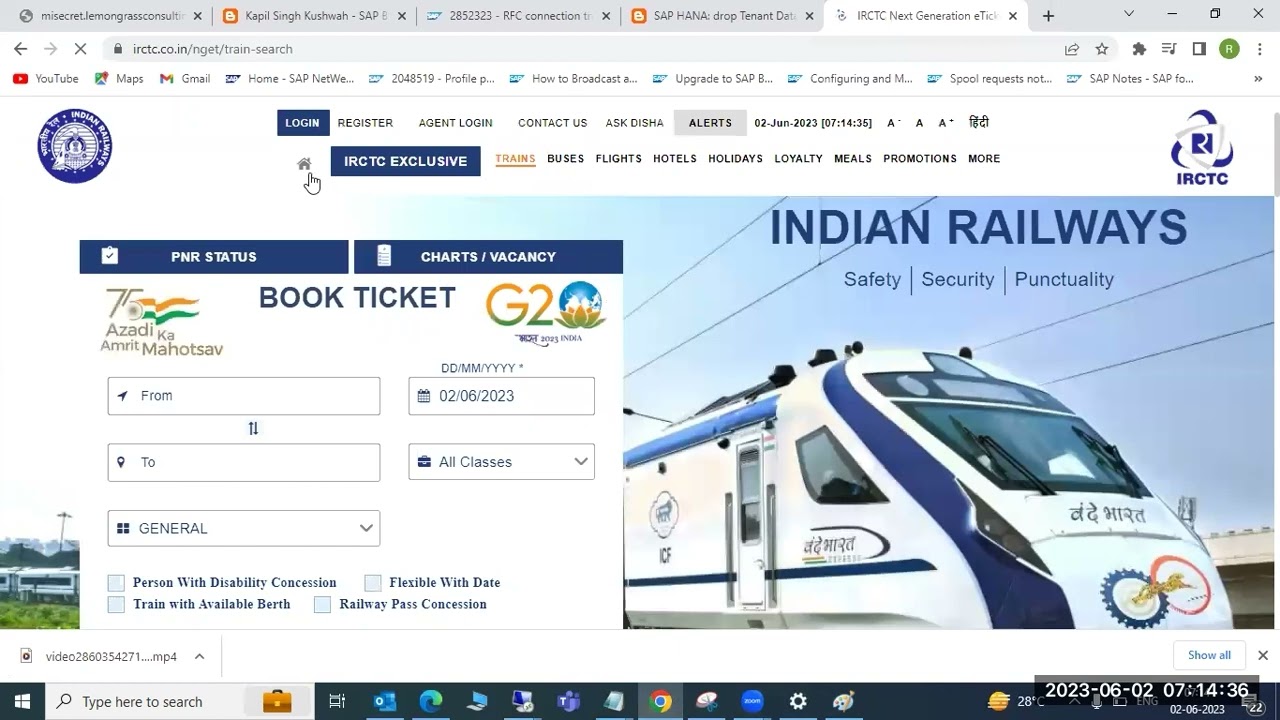Bookmark this page with the star icon
Screen dimensions: 1280x720
click(x=1102, y=49)
